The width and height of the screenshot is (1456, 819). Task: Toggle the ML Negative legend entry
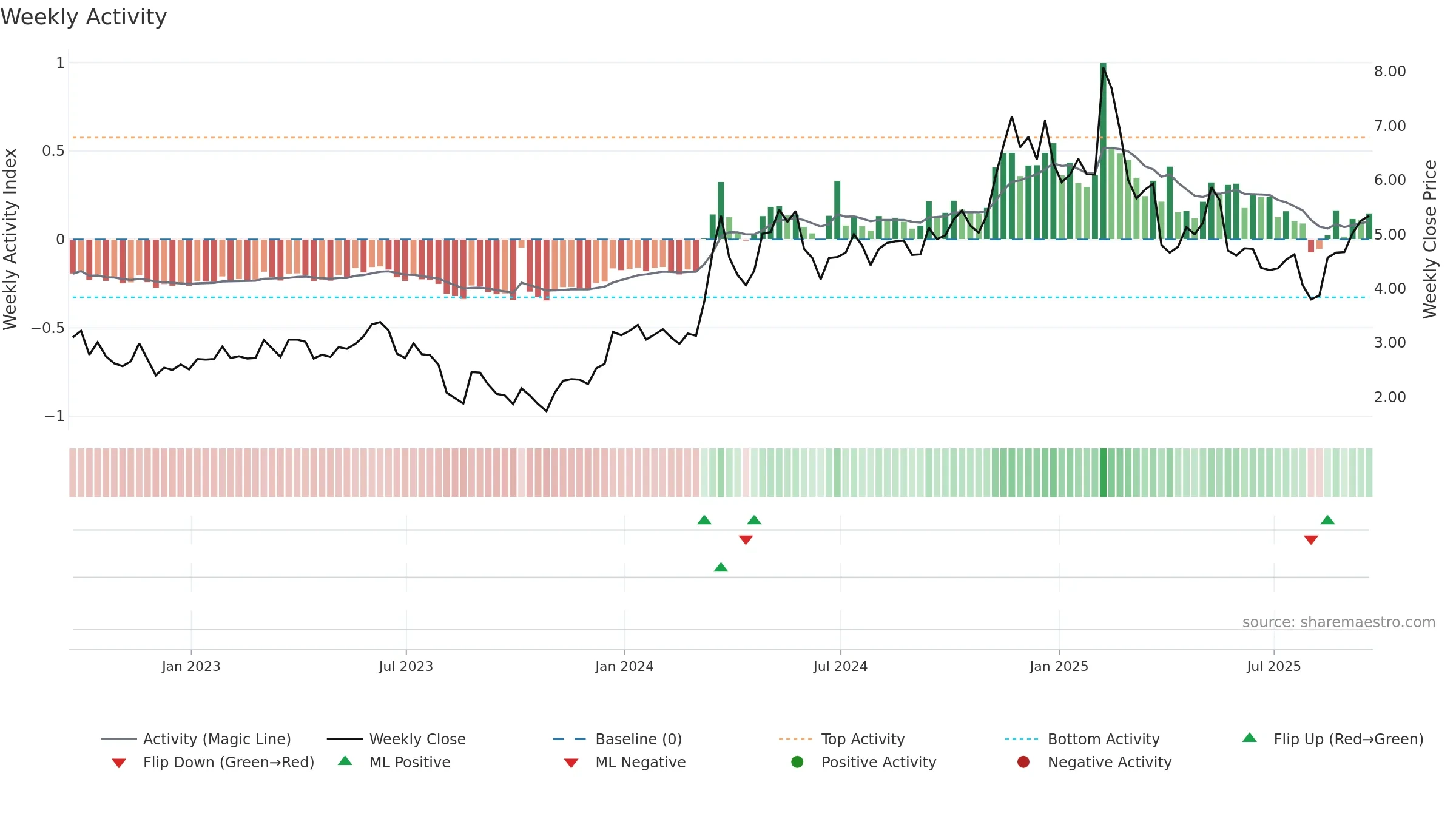click(x=625, y=762)
